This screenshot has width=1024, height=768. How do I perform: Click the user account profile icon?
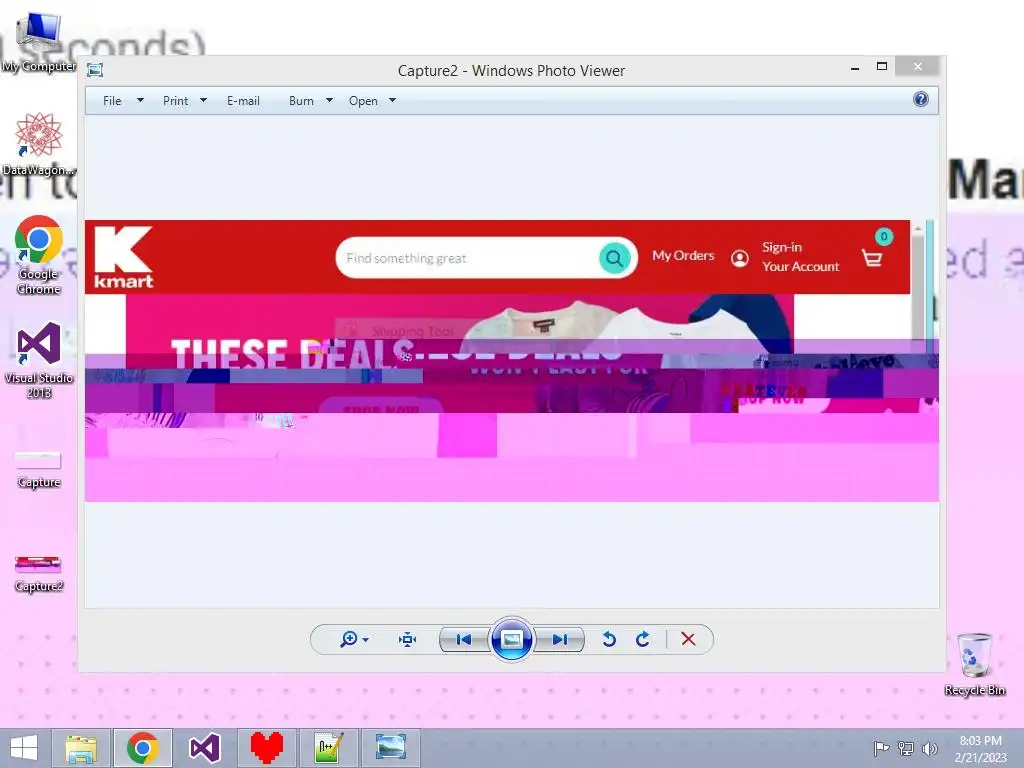click(740, 259)
